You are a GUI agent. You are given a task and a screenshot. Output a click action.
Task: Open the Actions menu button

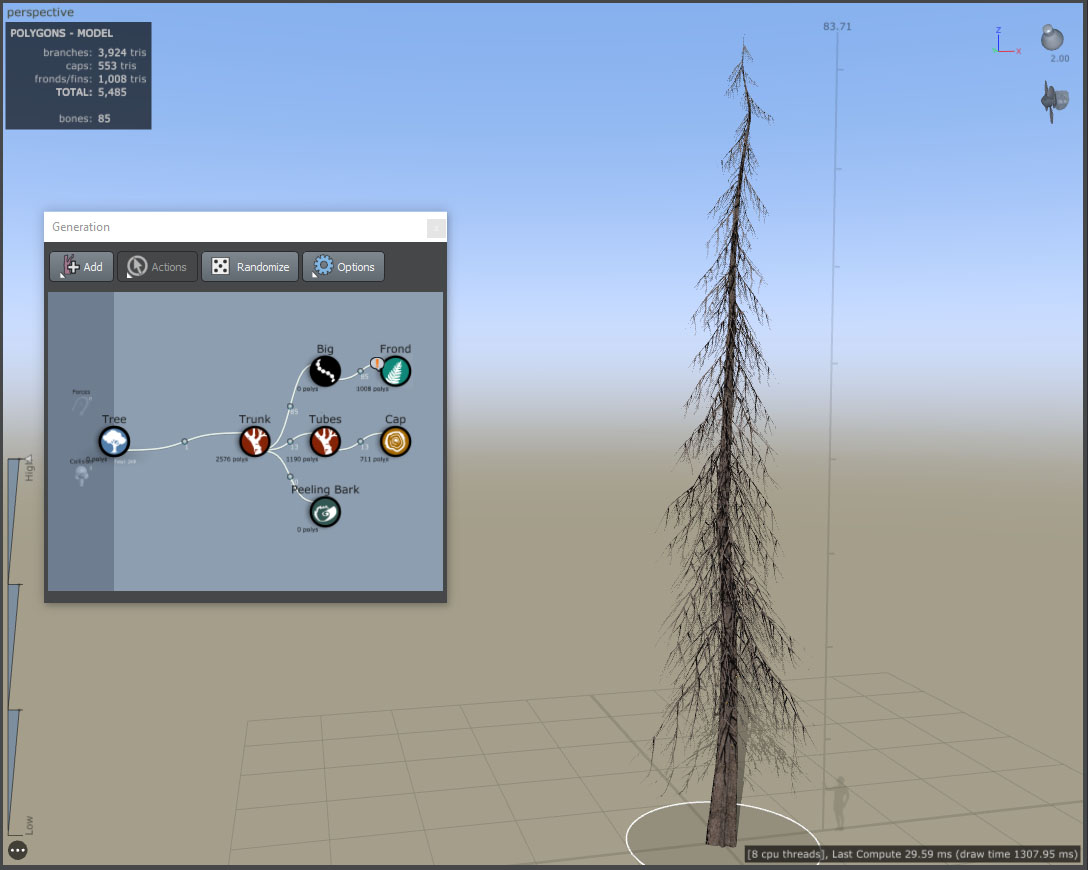pyautogui.click(x=158, y=266)
